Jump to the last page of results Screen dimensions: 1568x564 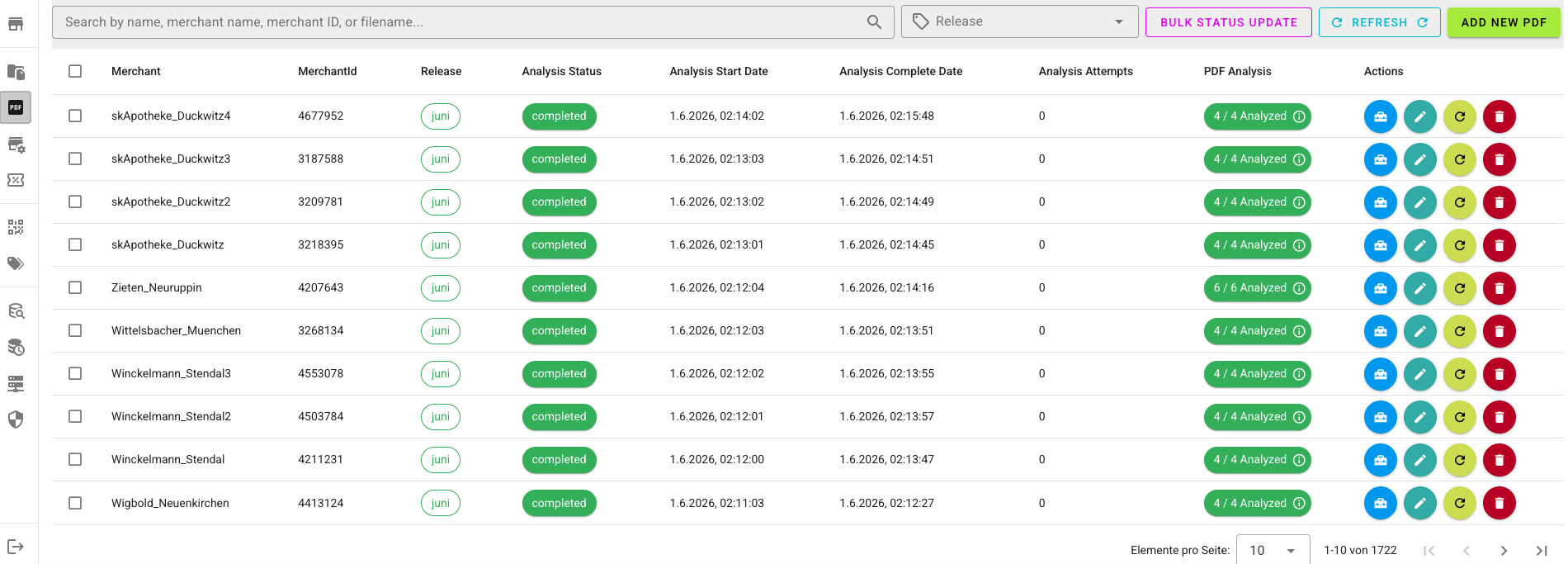click(1542, 551)
